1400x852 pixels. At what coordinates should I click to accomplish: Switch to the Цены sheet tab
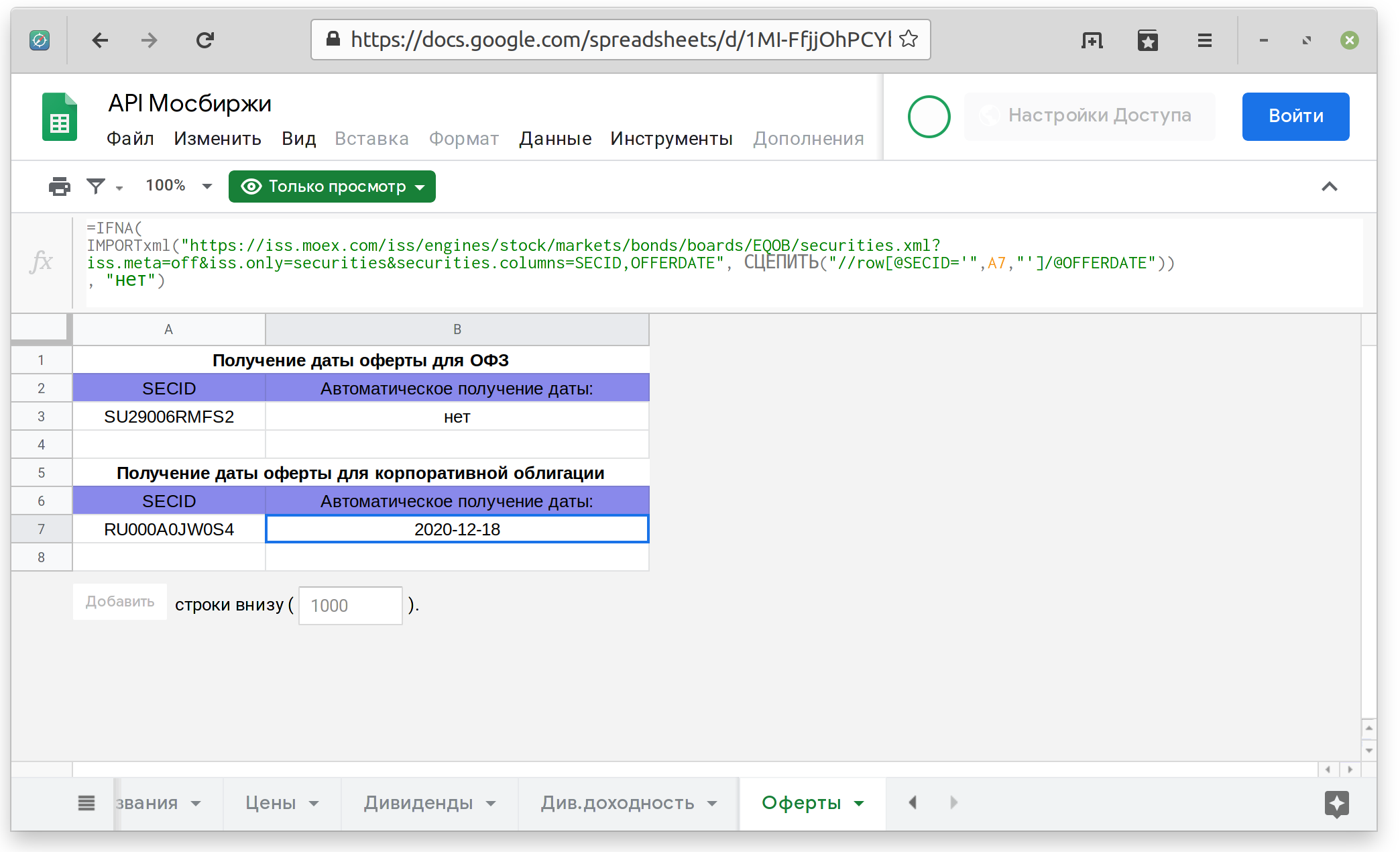[x=270, y=802]
